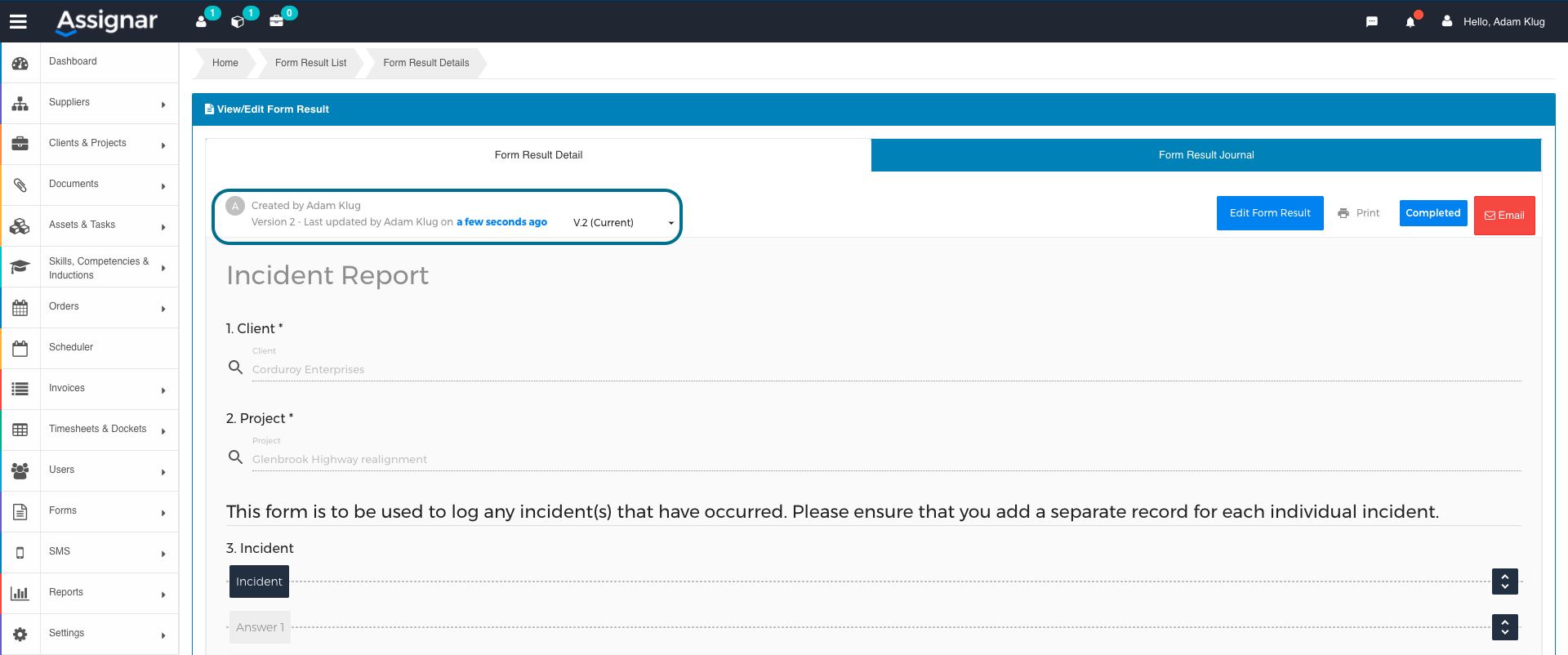This screenshot has width=1568, height=655.
Task: Click the Forms document icon
Action: point(20,512)
